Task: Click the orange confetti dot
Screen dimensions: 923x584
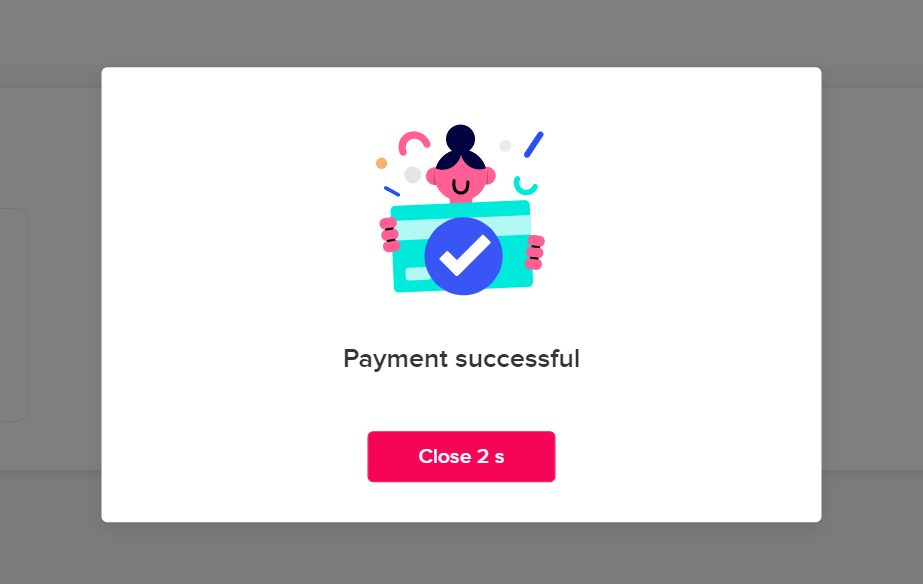Action: click(381, 163)
